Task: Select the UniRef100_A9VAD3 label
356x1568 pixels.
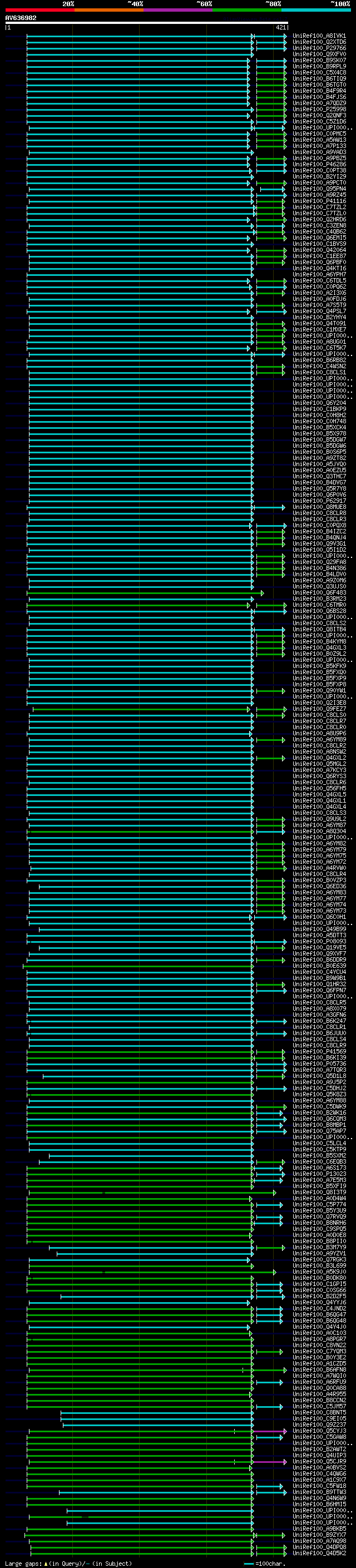Action: click(x=319, y=152)
